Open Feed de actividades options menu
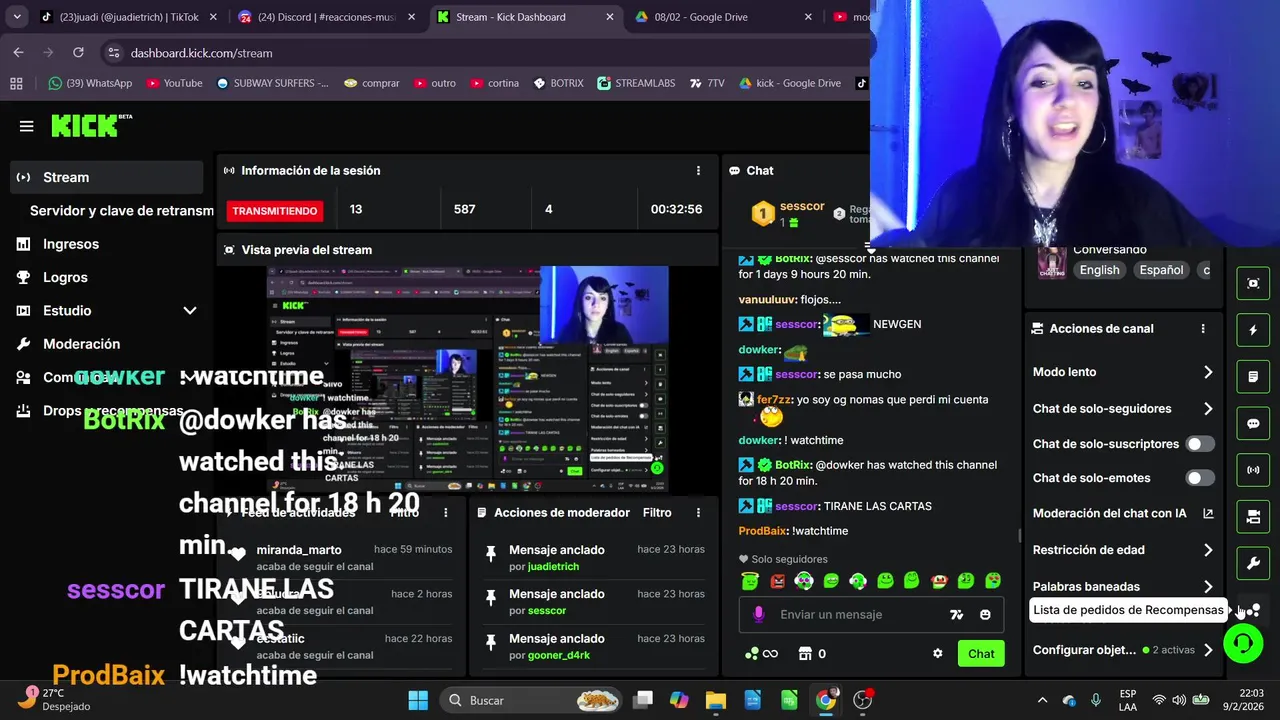Viewport: 1280px width, 720px height. point(446,513)
